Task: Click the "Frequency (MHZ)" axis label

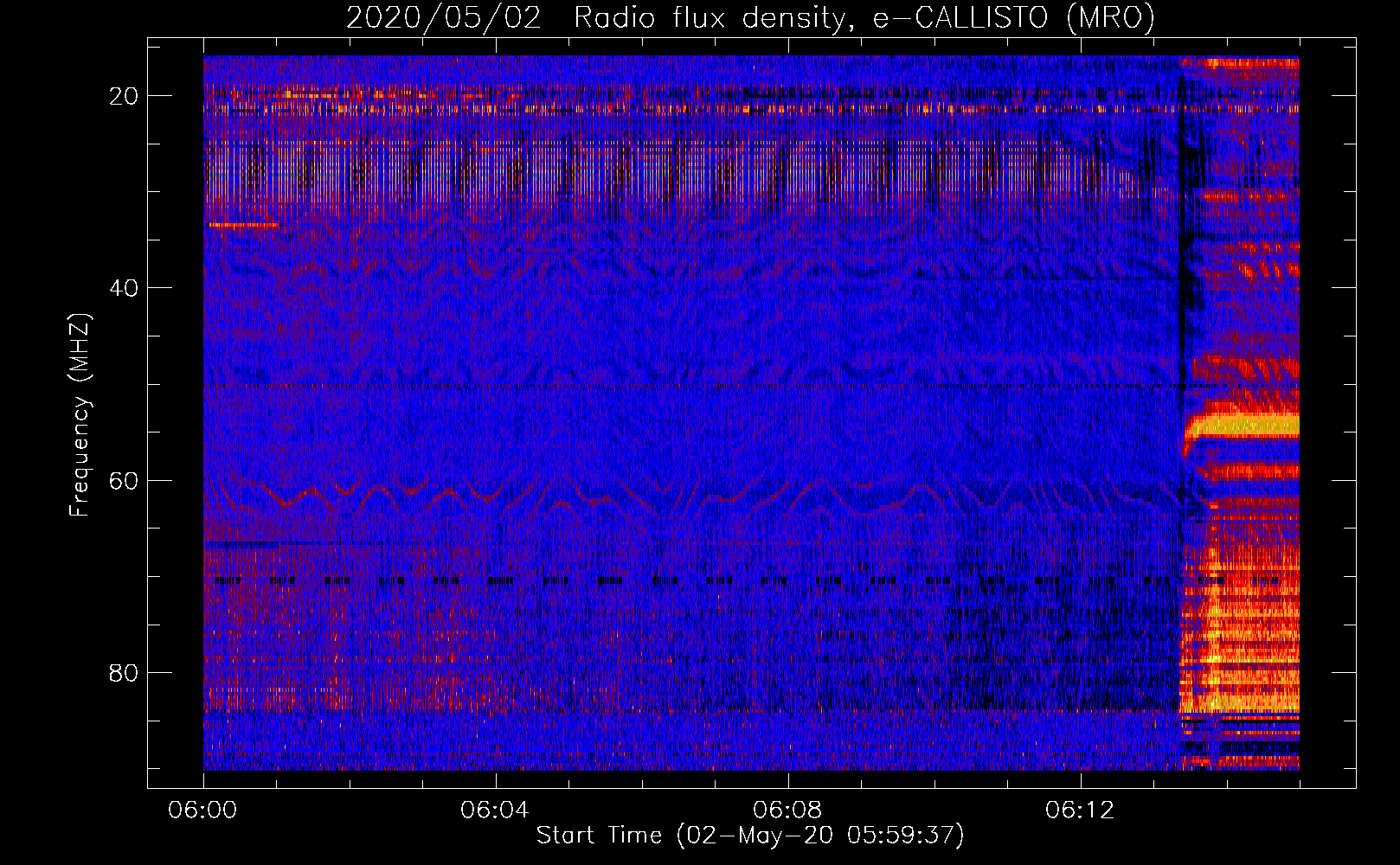Action: point(80,415)
